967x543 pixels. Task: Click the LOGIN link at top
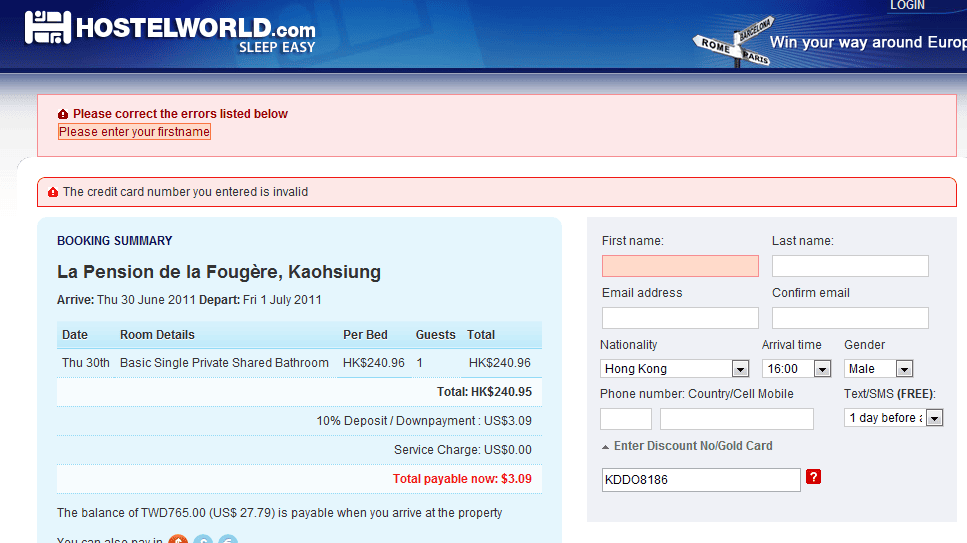pos(907,6)
